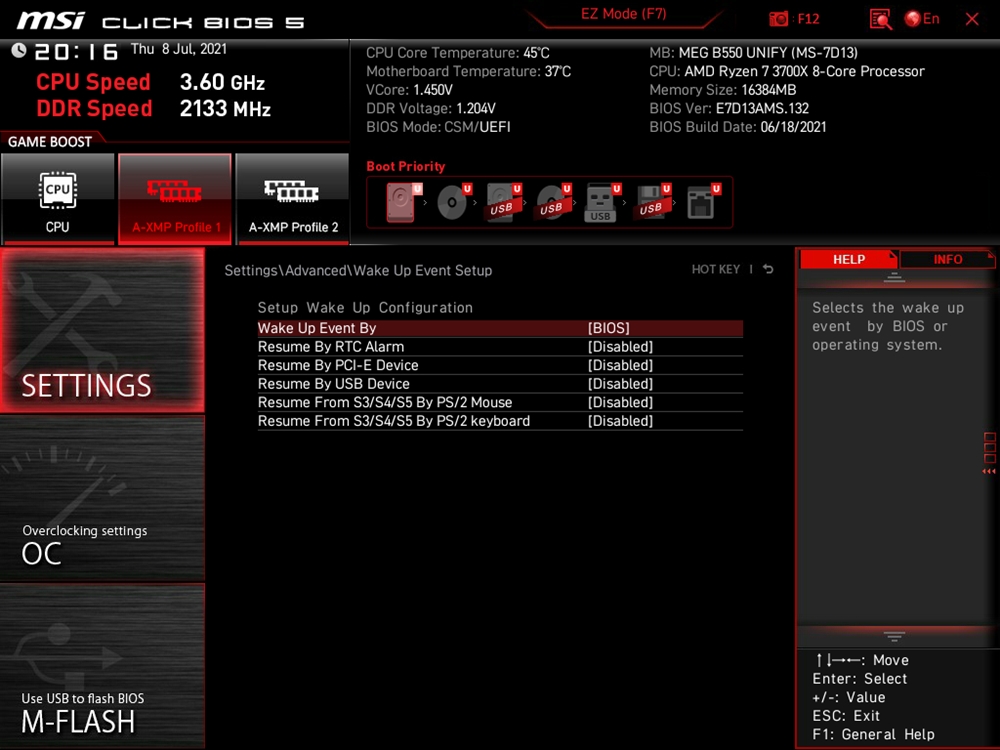The image size is (1000, 750).
Task: Click the F12 screenshot camera icon
Action: (x=778, y=19)
